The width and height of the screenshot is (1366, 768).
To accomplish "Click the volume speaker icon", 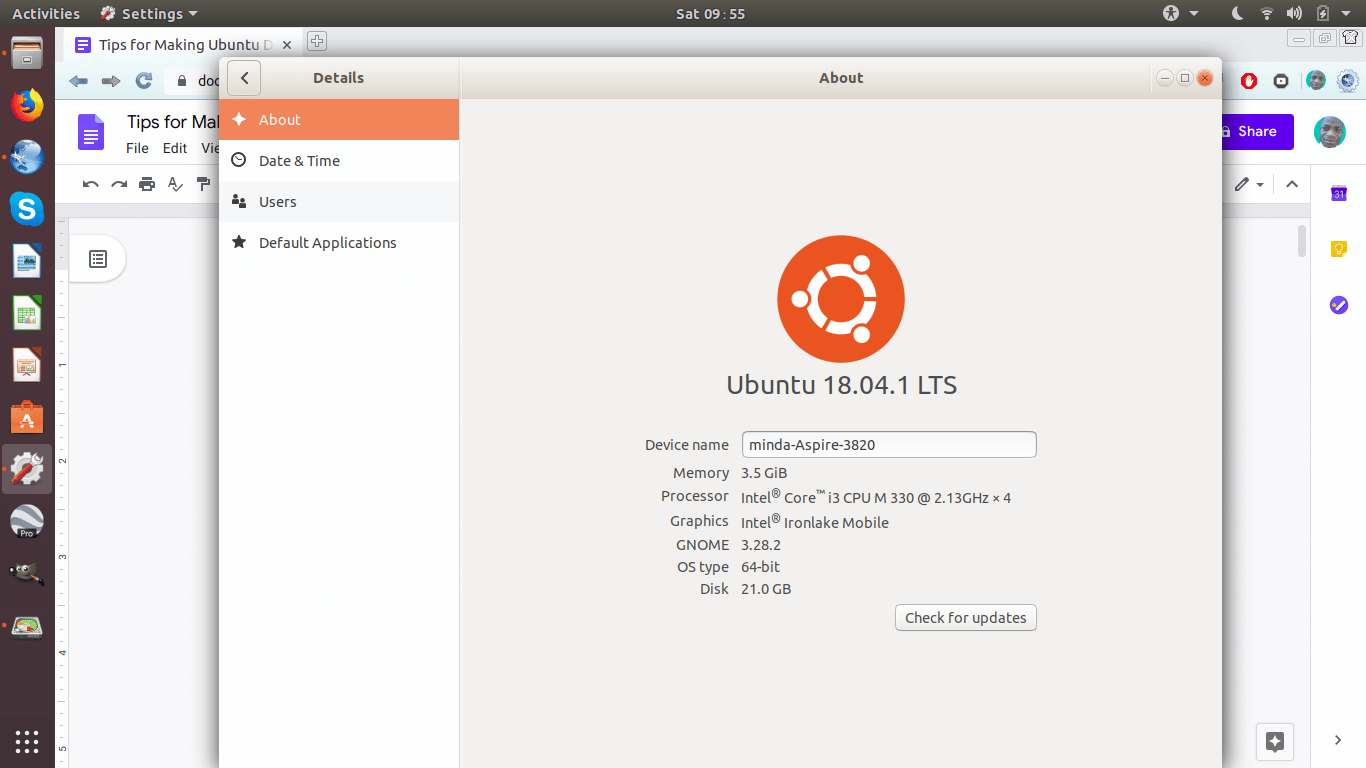I will [1294, 13].
